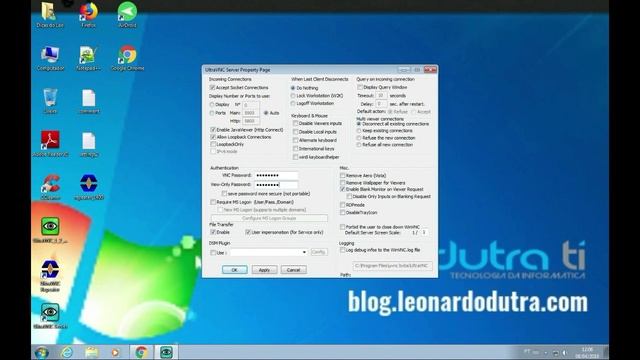The height and width of the screenshot is (360, 640).
Task: Disable the Enable JavaViewer checkbox
Action: tap(213, 129)
